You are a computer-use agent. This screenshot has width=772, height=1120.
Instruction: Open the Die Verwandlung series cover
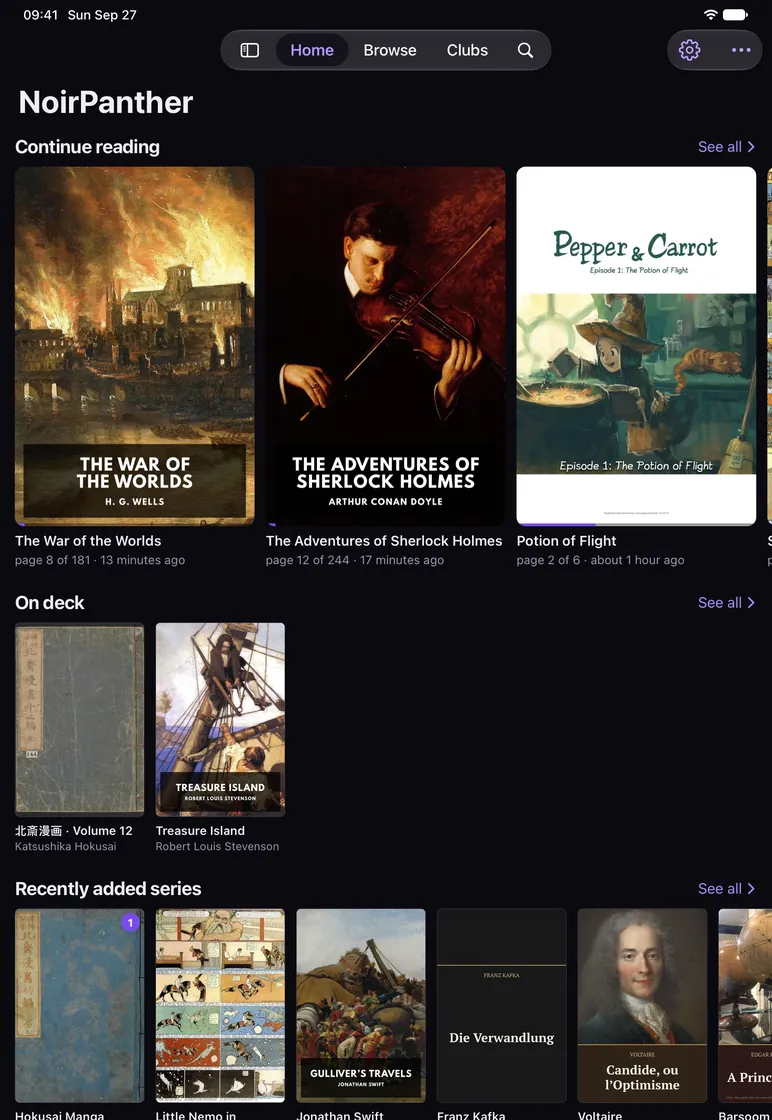click(x=501, y=1006)
